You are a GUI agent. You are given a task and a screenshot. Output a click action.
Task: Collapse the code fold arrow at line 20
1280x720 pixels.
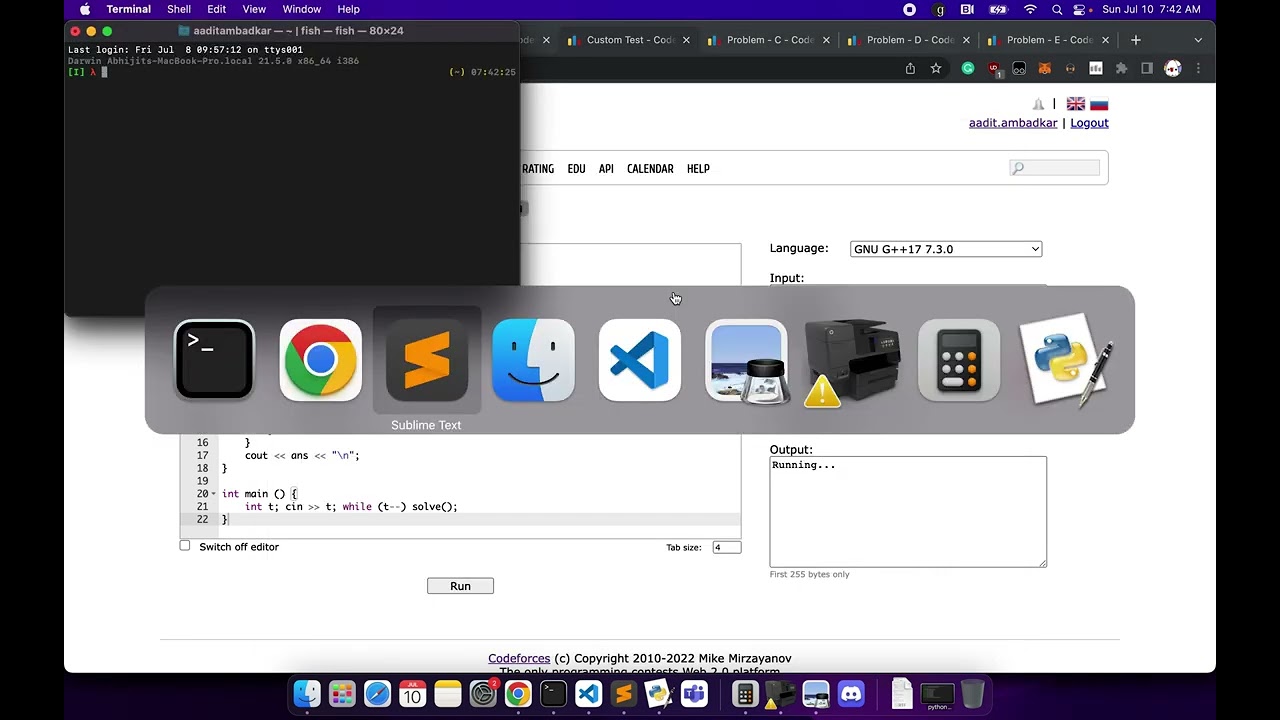(x=213, y=494)
